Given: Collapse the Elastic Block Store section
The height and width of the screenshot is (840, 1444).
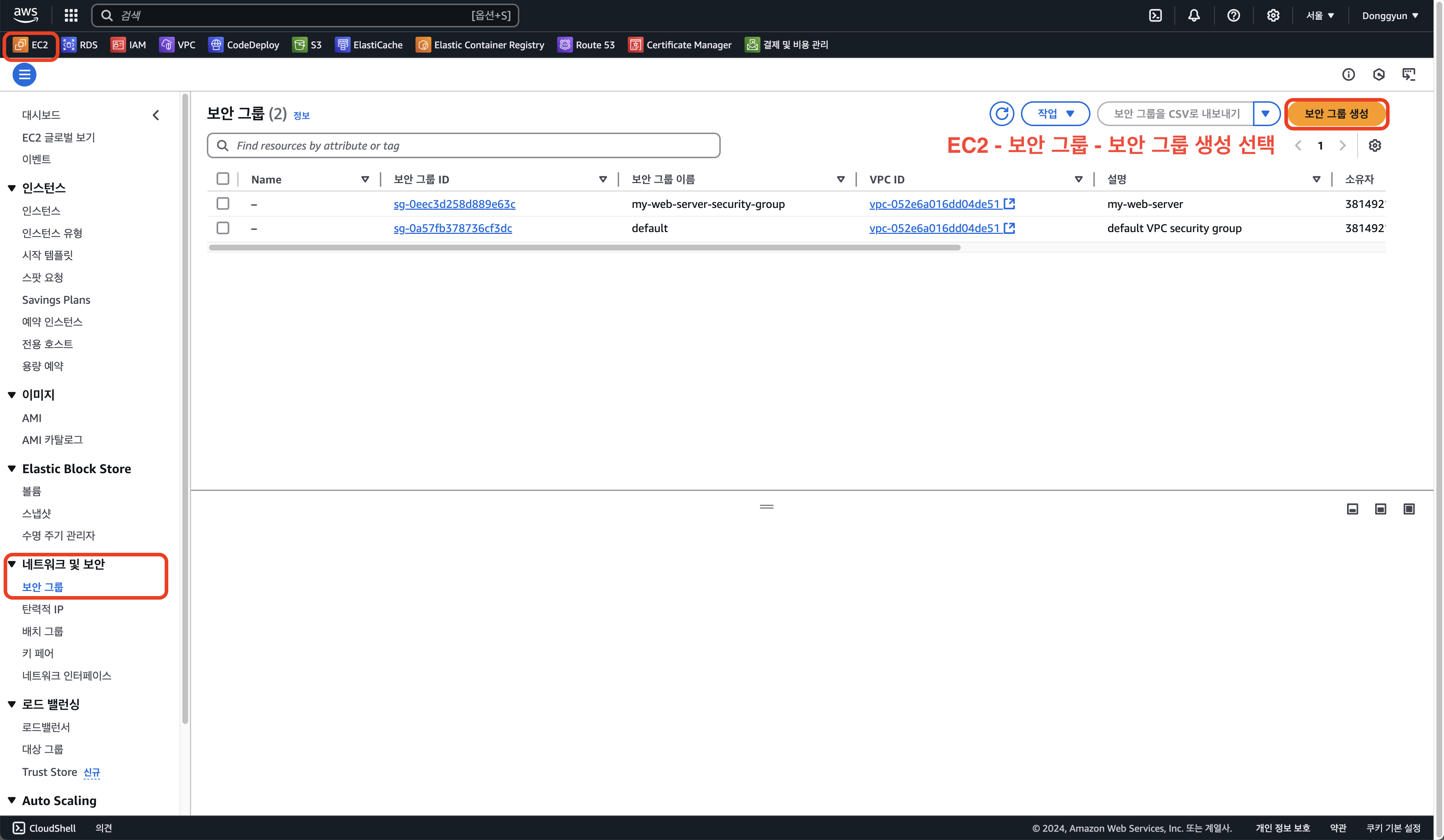Looking at the screenshot, I should tap(12, 469).
